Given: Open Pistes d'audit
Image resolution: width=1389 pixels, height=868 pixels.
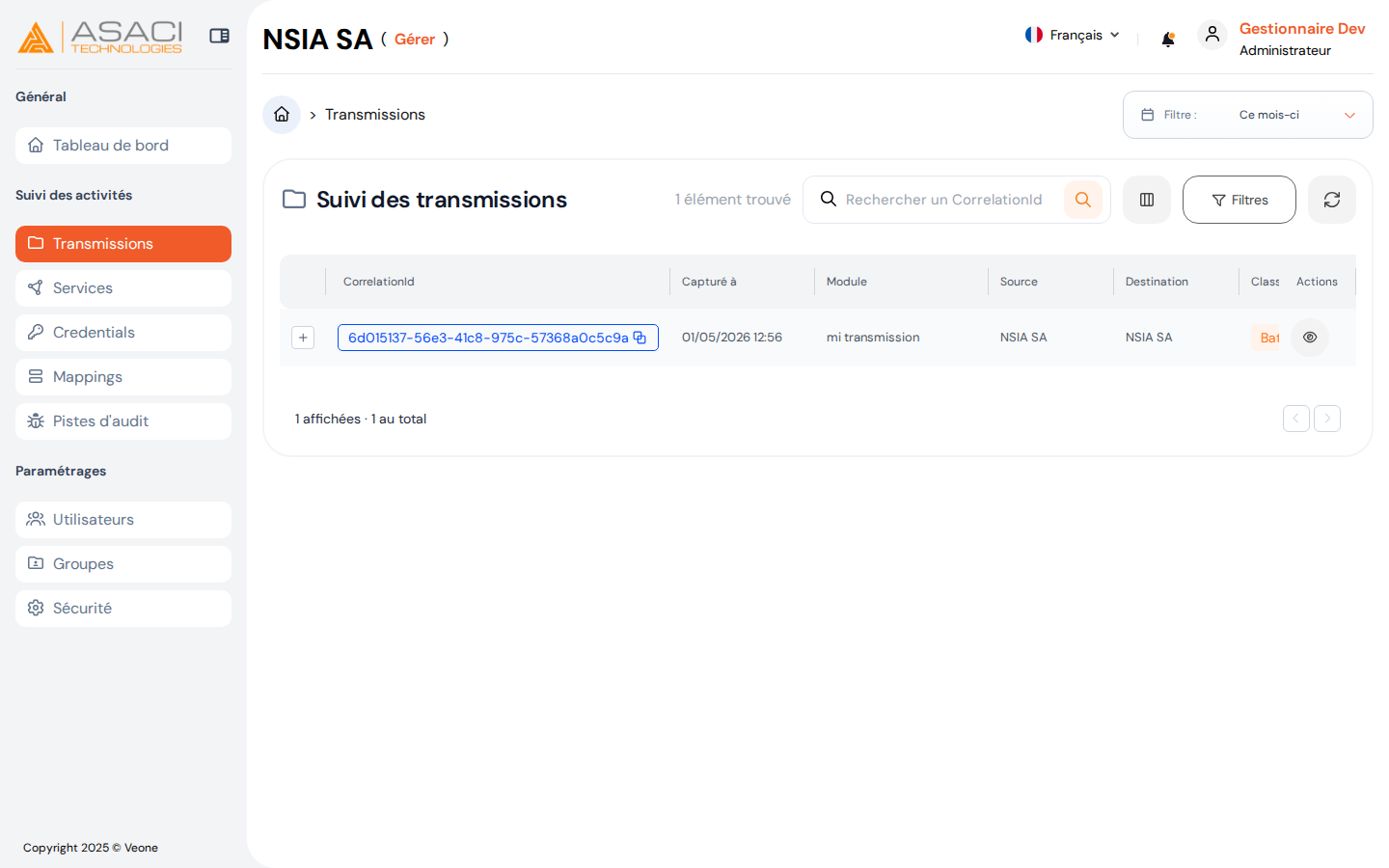Looking at the screenshot, I should pos(123,421).
